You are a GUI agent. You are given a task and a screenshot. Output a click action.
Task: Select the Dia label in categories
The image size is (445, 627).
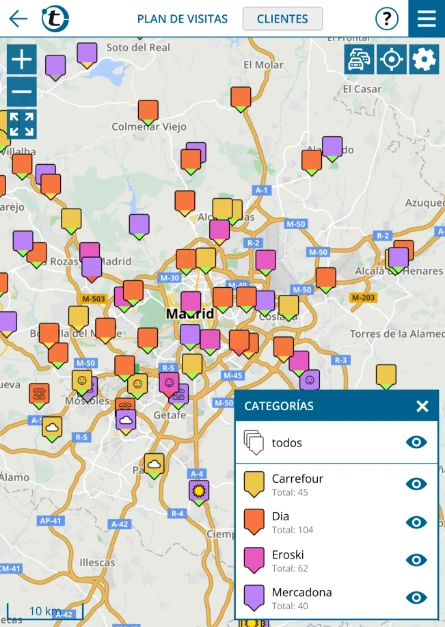click(280, 516)
